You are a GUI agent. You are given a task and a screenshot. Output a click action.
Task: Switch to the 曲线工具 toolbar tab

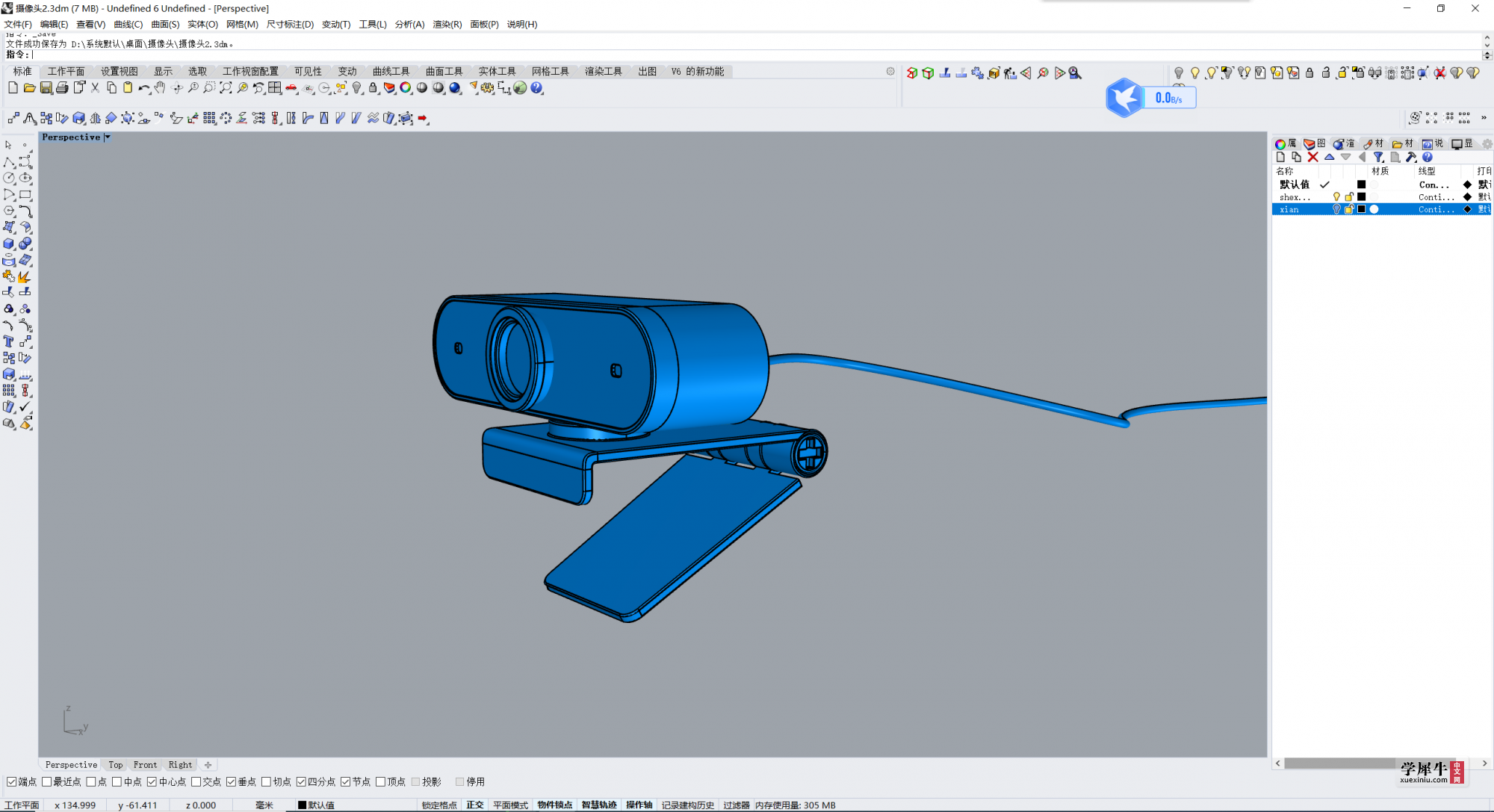click(391, 71)
